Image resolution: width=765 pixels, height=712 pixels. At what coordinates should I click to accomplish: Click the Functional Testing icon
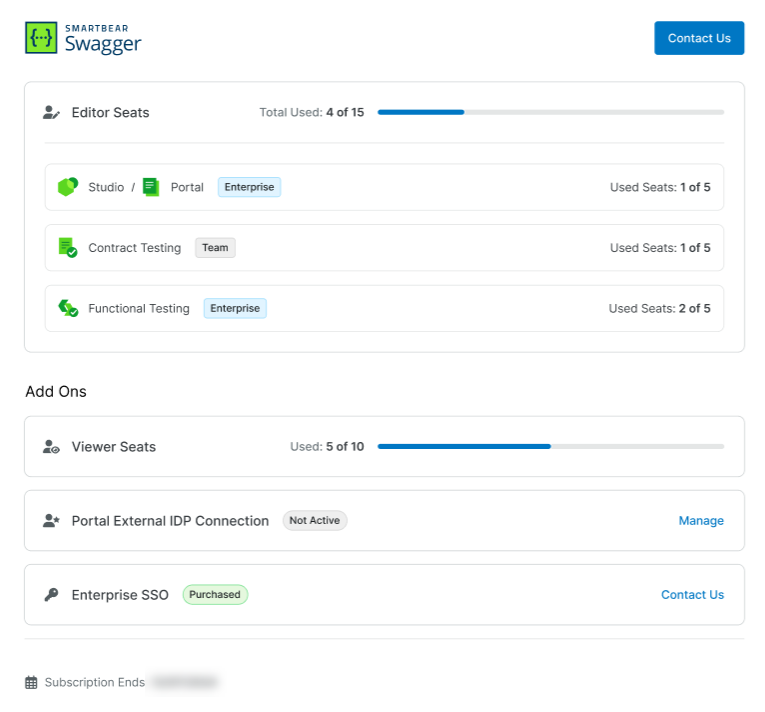click(68, 308)
